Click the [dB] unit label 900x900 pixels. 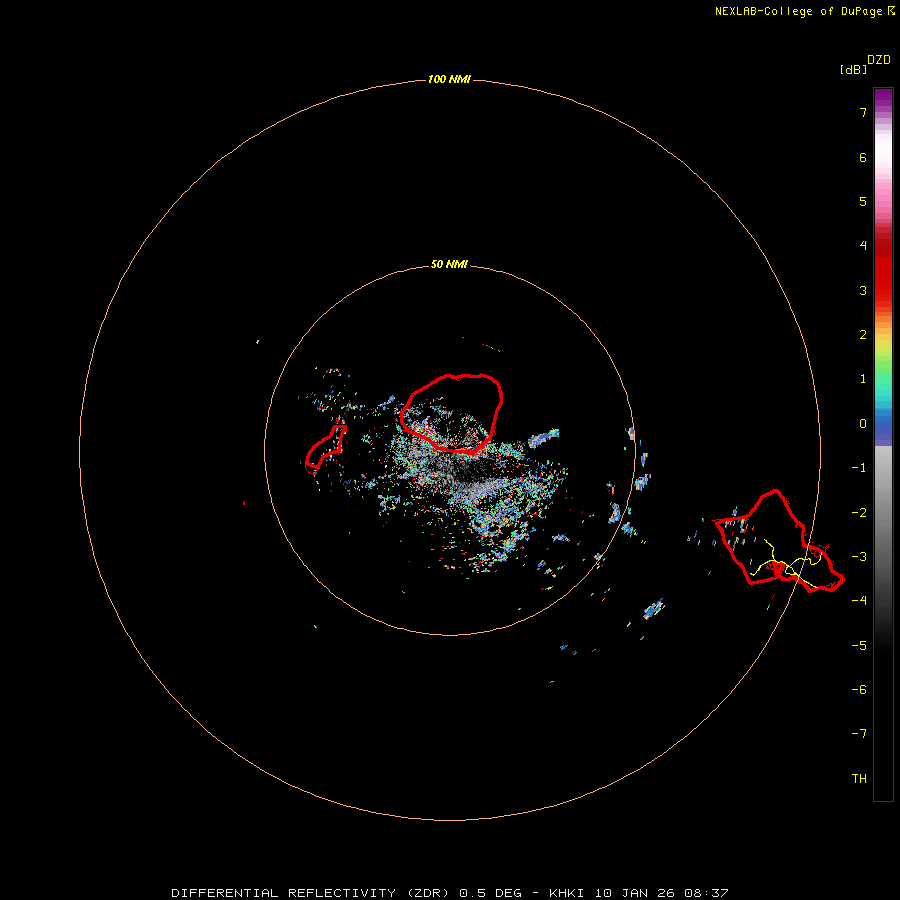(854, 70)
